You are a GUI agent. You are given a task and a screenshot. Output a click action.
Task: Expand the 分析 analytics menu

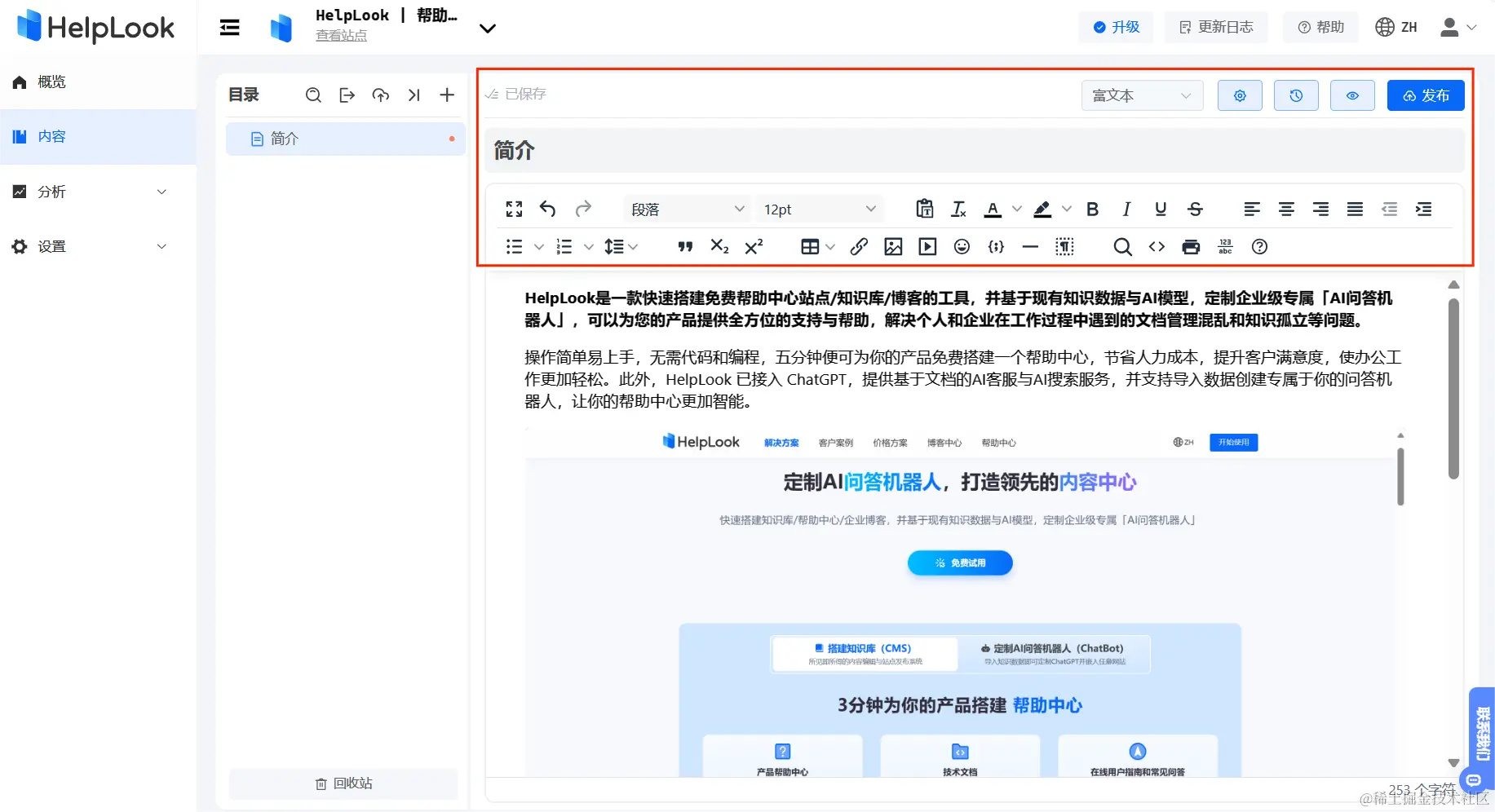pos(98,192)
